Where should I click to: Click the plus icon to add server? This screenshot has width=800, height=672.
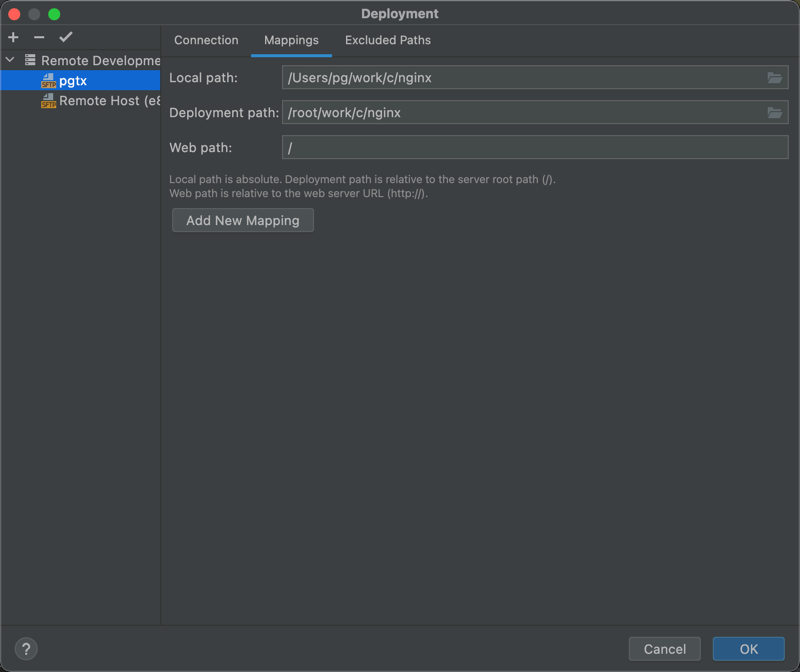click(13, 37)
